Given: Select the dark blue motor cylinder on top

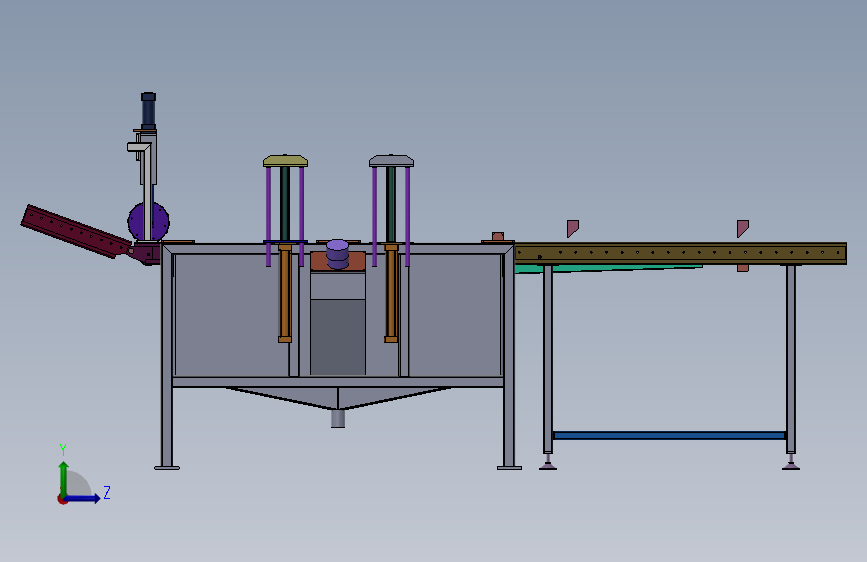Looking at the screenshot, I should 148,111.
